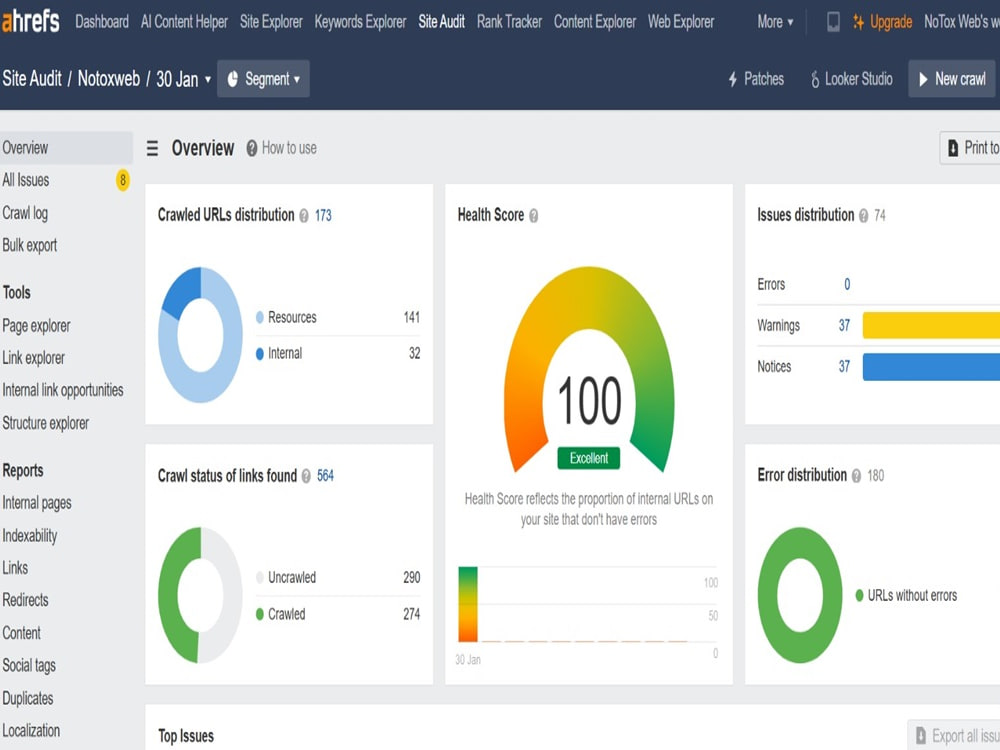Click links found total 564

pyautogui.click(x=325, y=476)
